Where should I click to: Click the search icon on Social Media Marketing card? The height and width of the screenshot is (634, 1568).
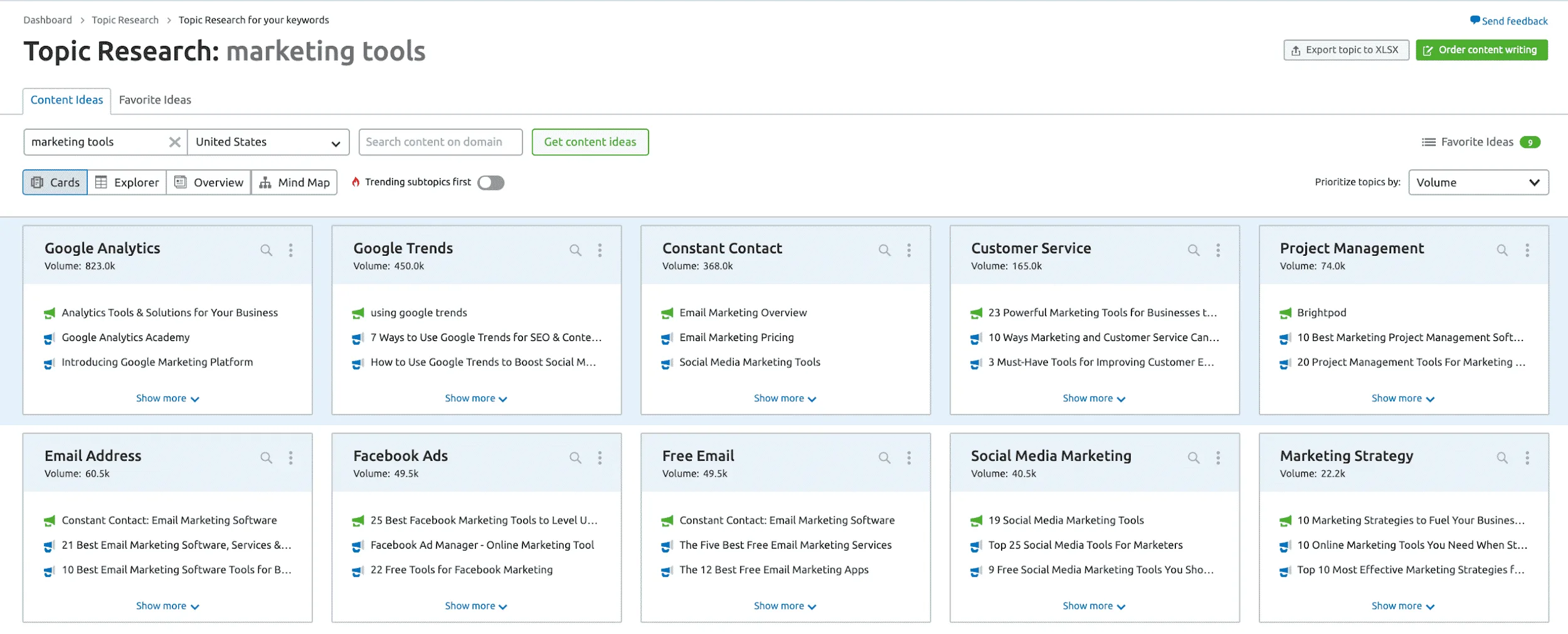click(1194, 458)
